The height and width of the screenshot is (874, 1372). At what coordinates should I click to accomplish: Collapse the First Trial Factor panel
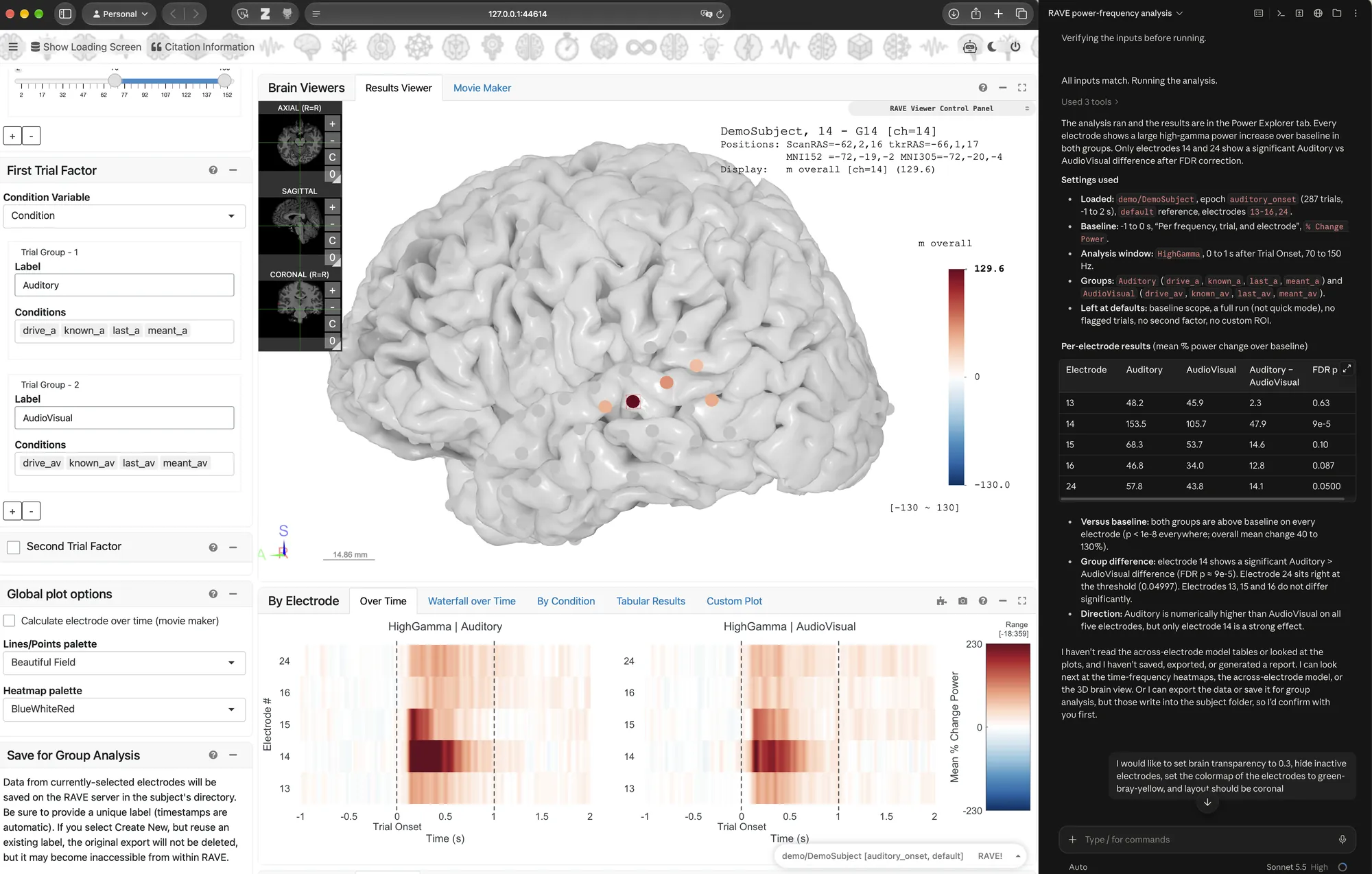pos(233,170)
